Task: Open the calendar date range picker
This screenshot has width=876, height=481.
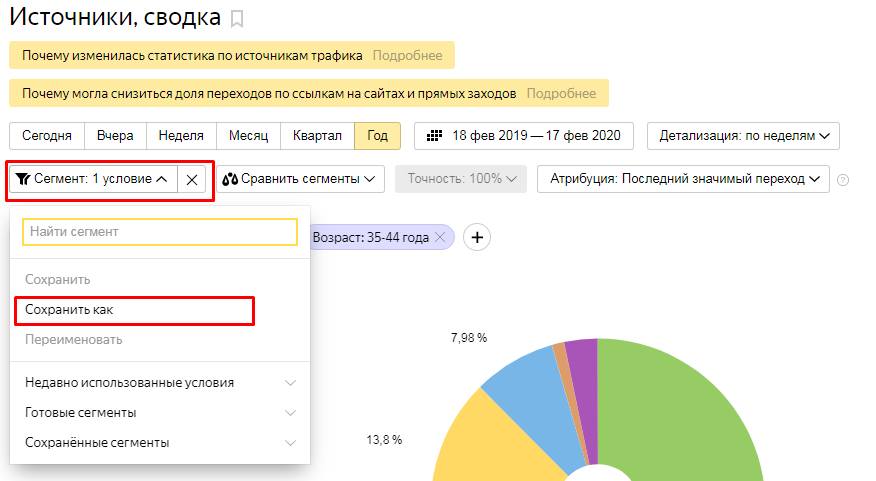Action: [526, 136]
